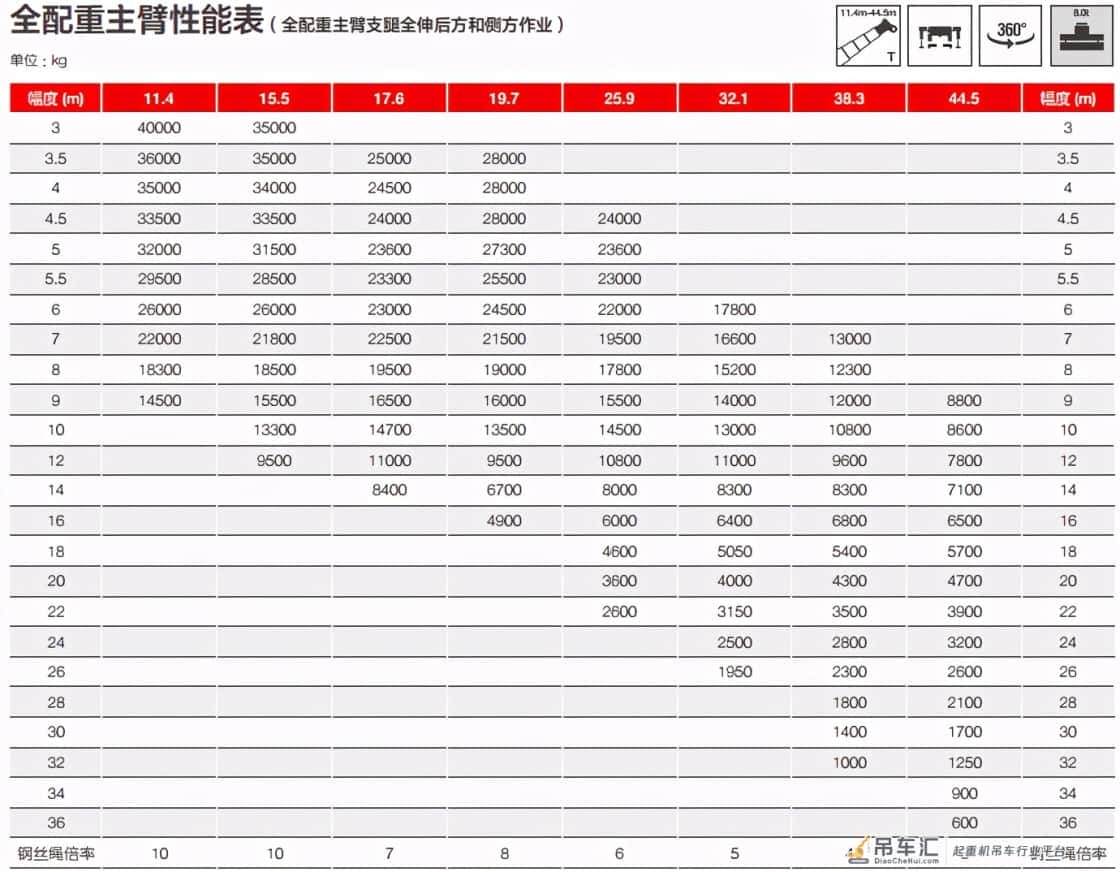1120x872 pixels.
Task: Click rope ratio 7 under column 17.6
Action: [389, 853]
